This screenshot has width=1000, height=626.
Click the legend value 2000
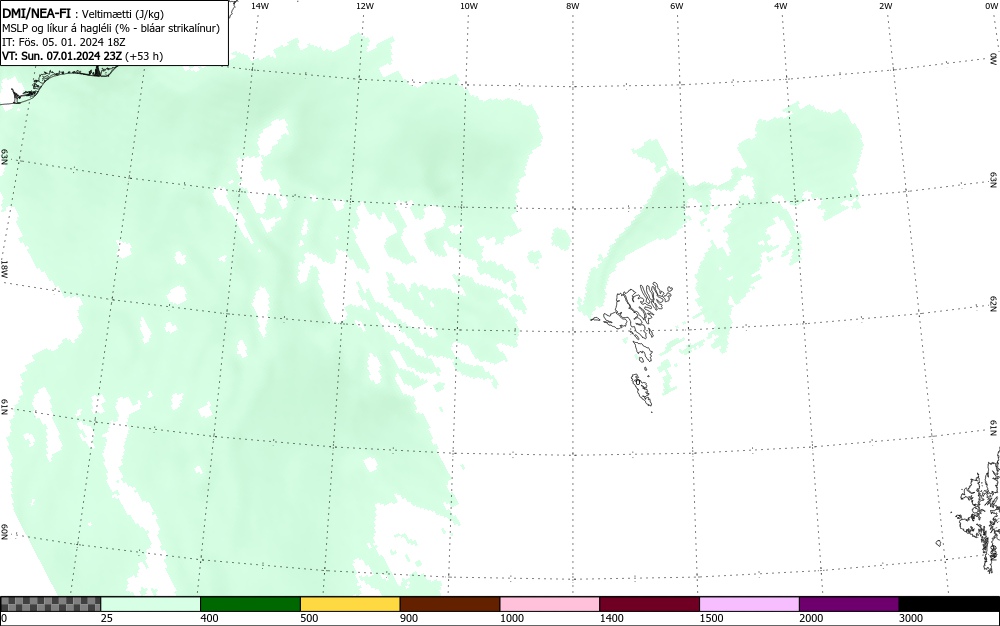click(811, 618)
